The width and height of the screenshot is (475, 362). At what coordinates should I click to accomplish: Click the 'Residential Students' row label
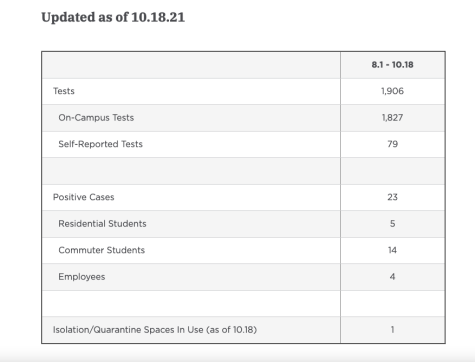[102, 224]
